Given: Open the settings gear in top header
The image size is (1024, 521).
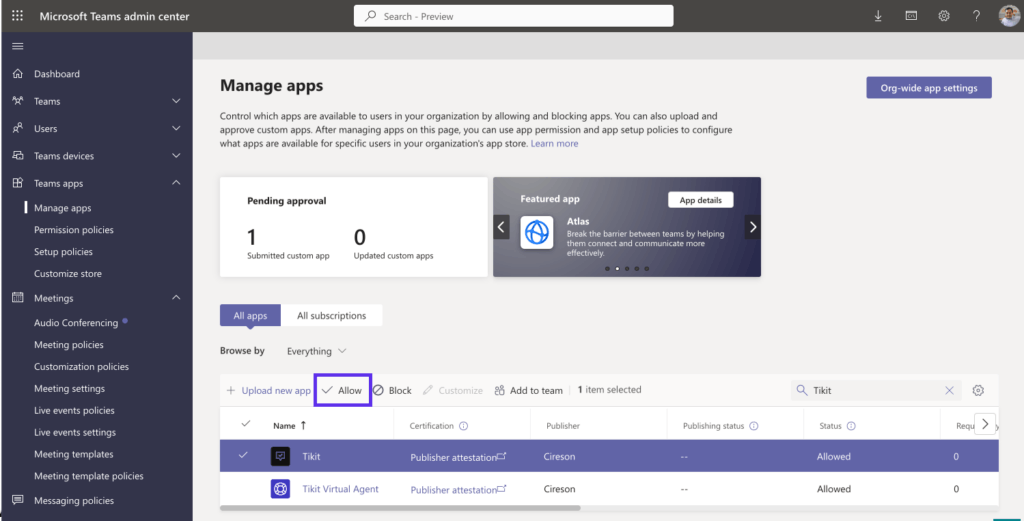Looking at the screenshot, I should tap(944, 16).
